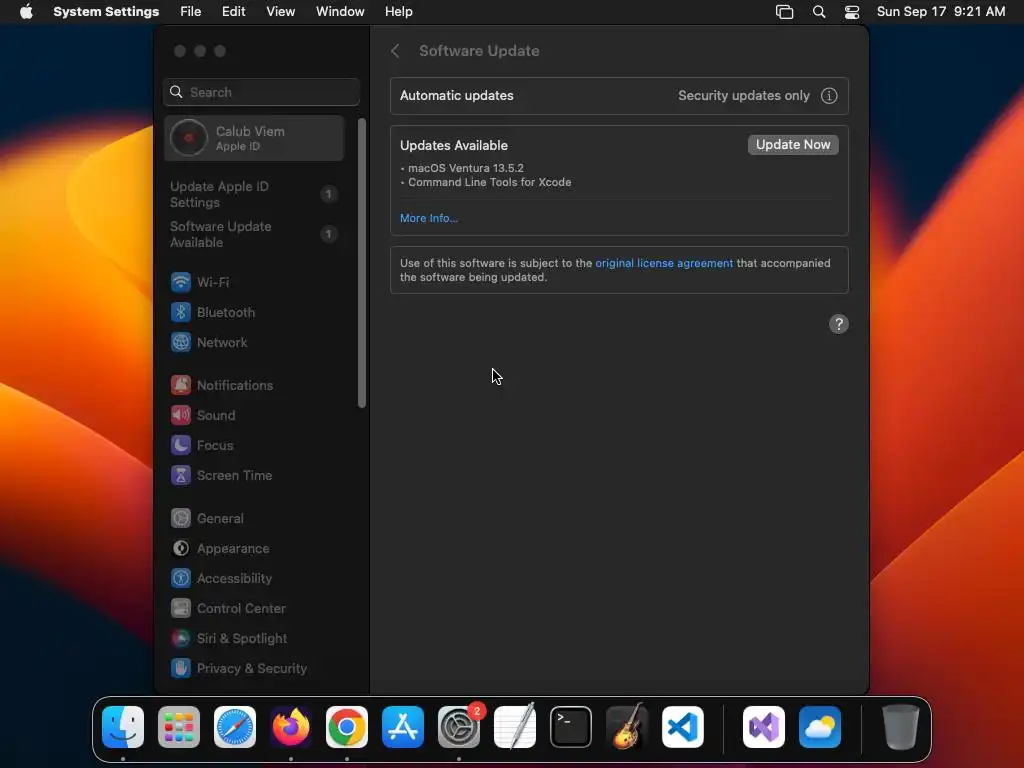Open the Edit menu
The image size is (1024, 768).
coord(234,12)
